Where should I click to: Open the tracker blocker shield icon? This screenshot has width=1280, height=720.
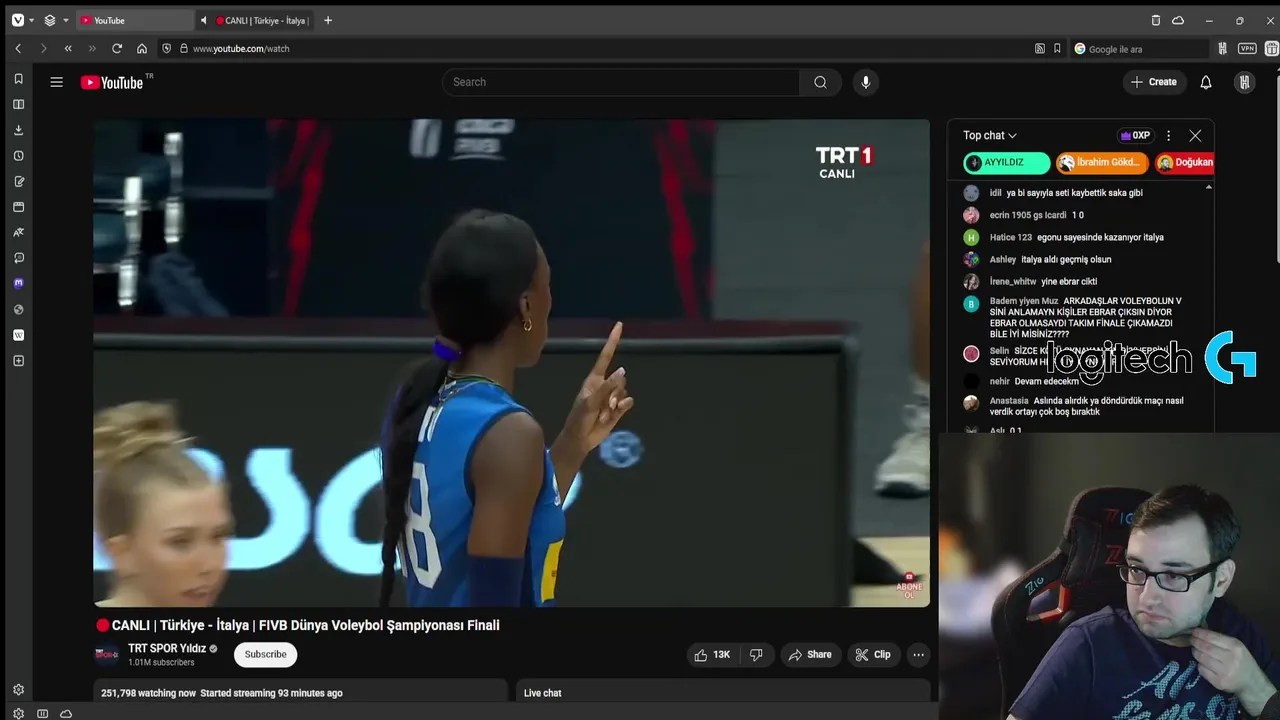tap(166, 48)
